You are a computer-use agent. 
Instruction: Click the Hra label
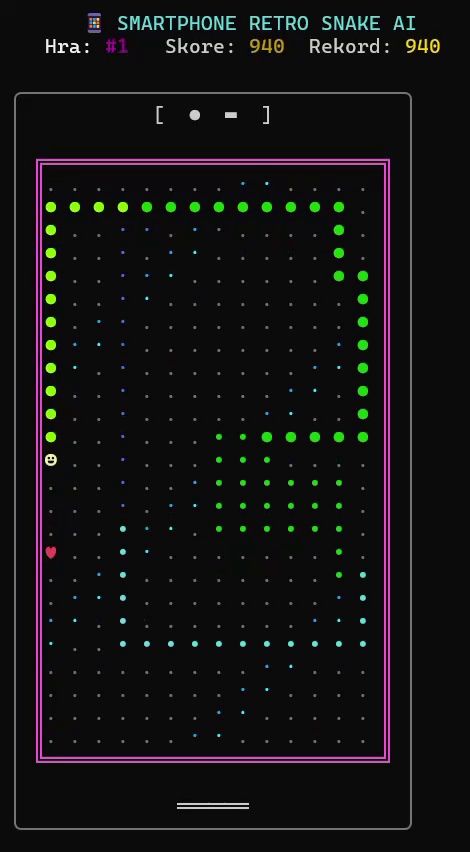click(68, 47)
